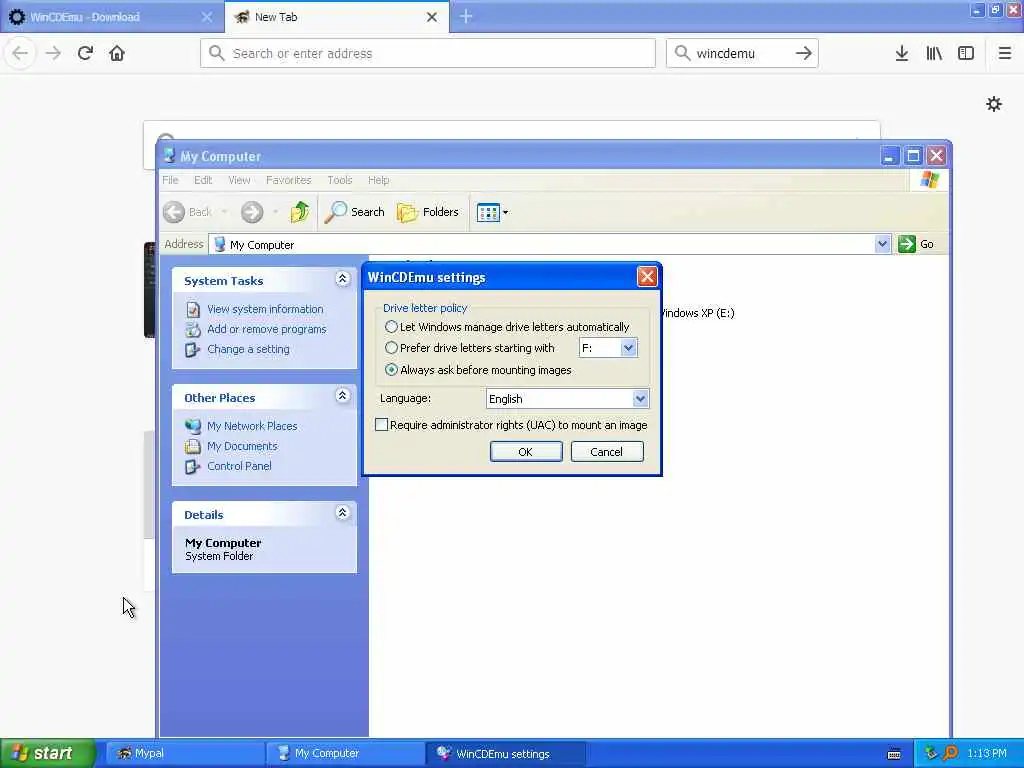Click Back history dropdown arrow
This screenshot has height=768, width=1024.
pos(224,212)
